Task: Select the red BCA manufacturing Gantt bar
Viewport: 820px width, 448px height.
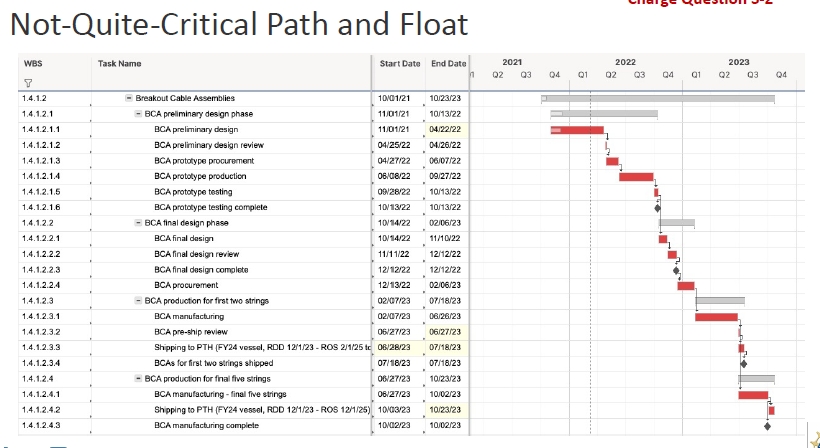Action: 716,317
